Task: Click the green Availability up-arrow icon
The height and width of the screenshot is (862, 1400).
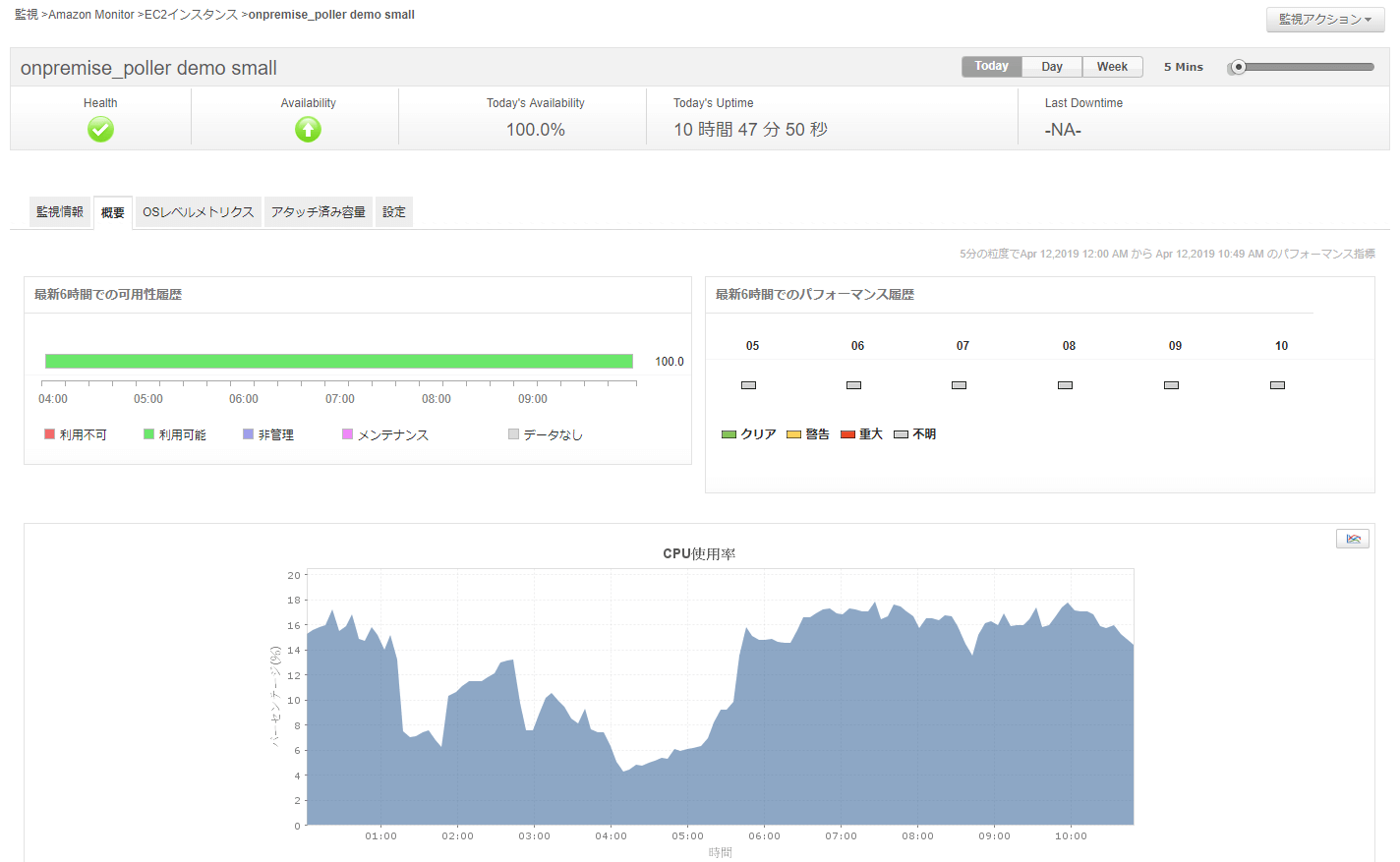Action: click(x=308, y=130)
